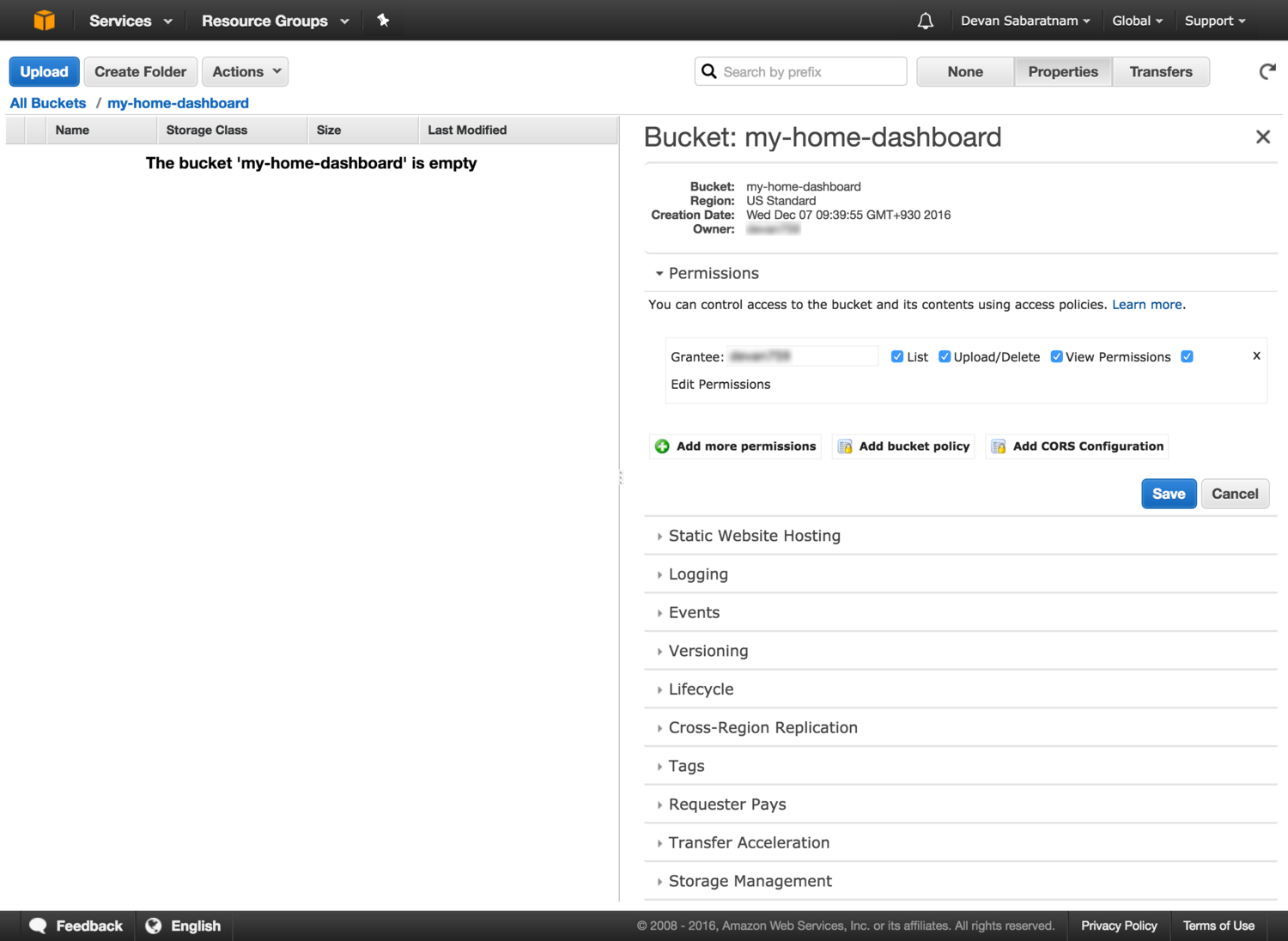This screenshot has width=1288, height=941.
Task: Expand the Tags section
Action: [x=680, y=766]
